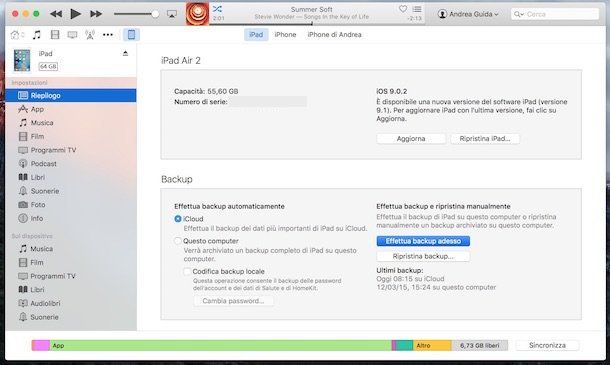The image size is (610, 365).
Task: Open Programmi TV under Sul dispositivo
Action: coord(71,276)
